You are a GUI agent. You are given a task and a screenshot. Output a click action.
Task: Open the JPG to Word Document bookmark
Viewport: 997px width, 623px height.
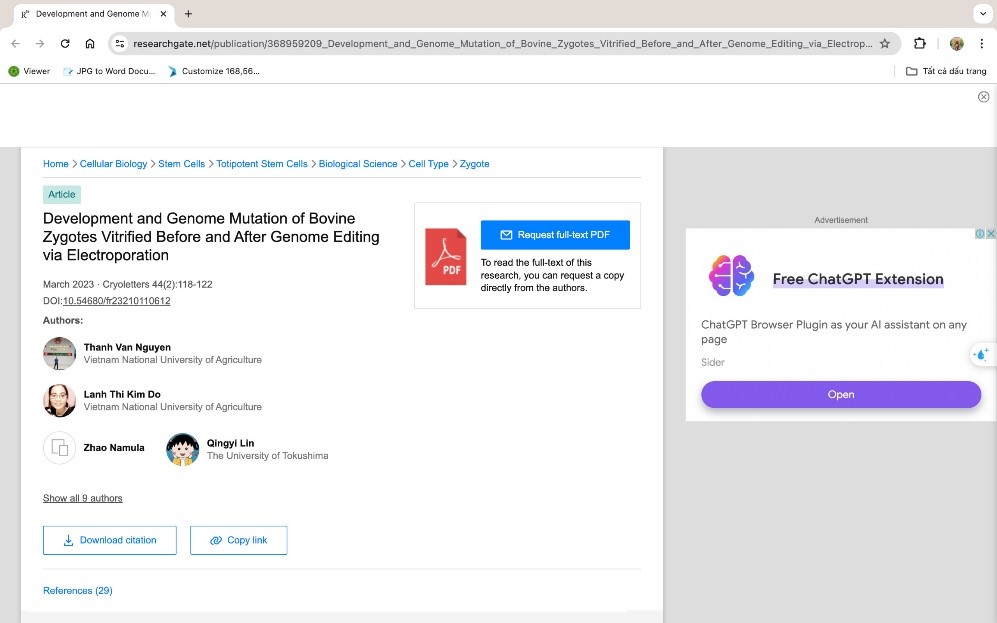(109, 71)
